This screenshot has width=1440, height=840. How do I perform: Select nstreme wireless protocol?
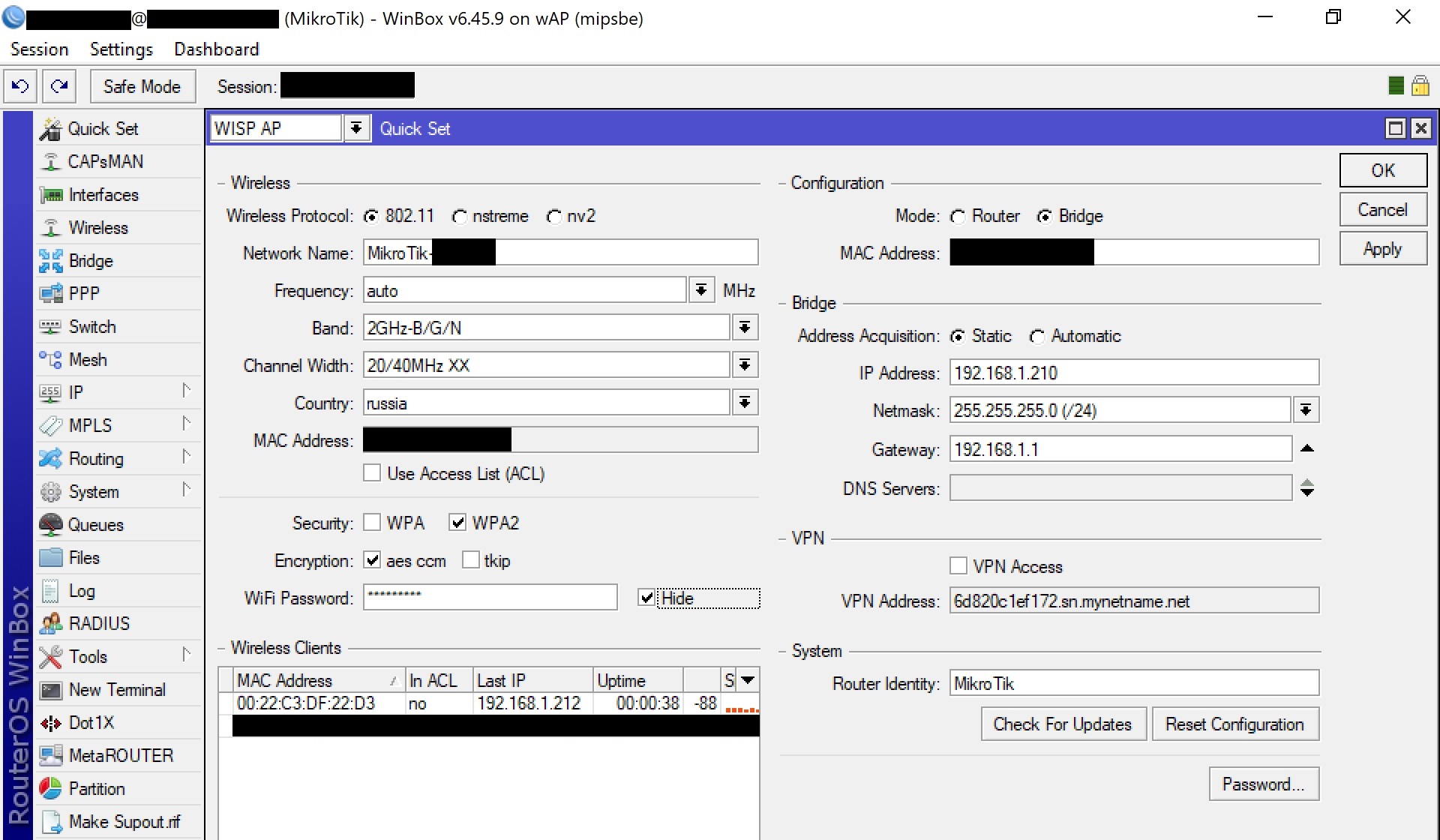pos(459,217)
